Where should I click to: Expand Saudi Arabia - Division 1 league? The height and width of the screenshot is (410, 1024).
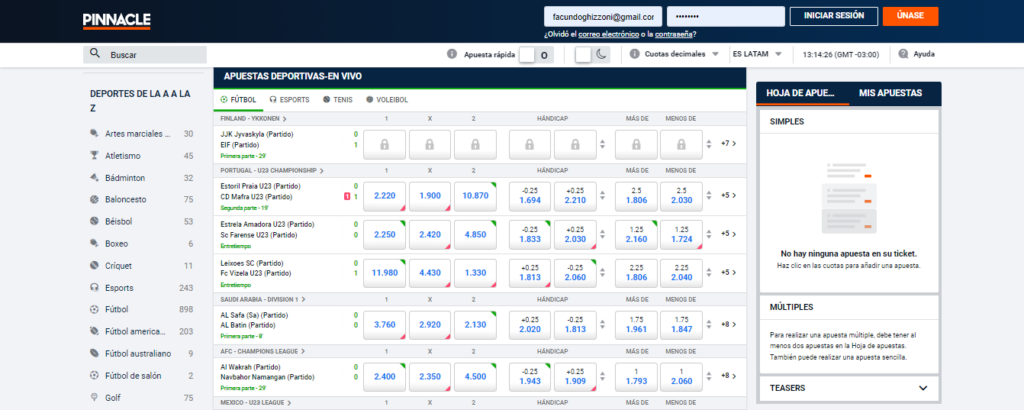(263, 299)
